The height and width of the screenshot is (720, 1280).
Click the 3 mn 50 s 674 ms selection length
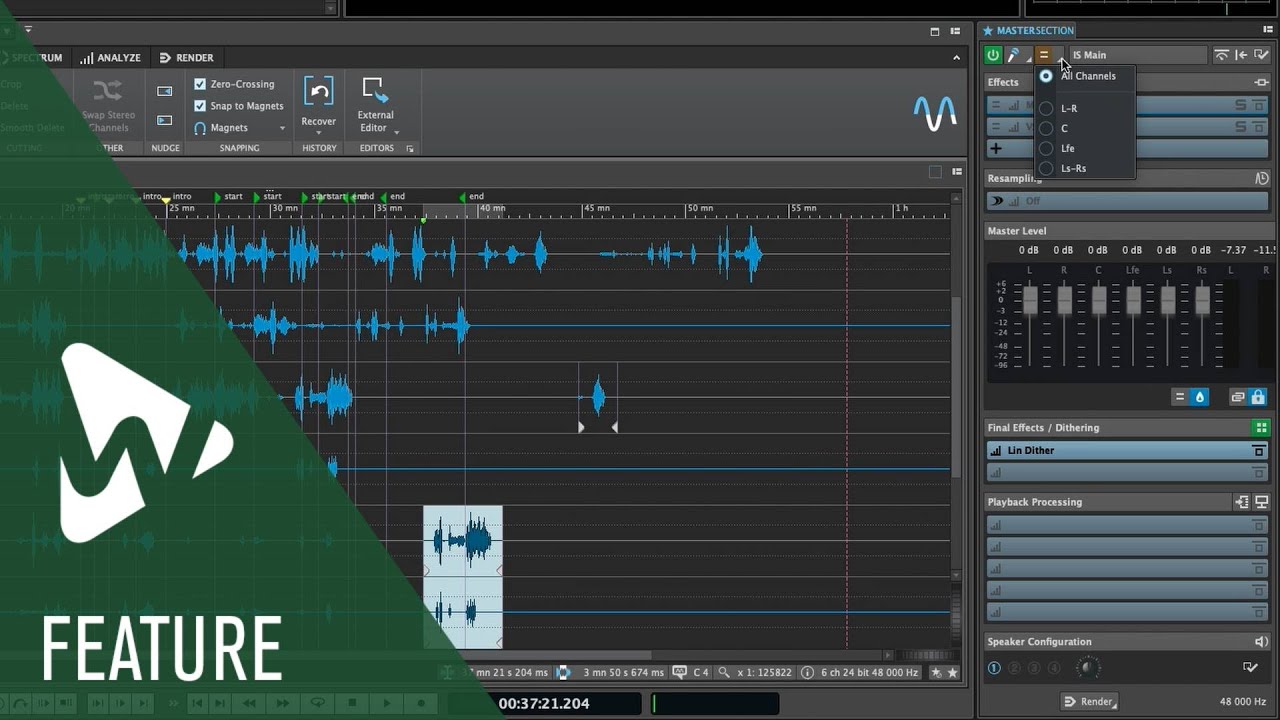(624, 673)
